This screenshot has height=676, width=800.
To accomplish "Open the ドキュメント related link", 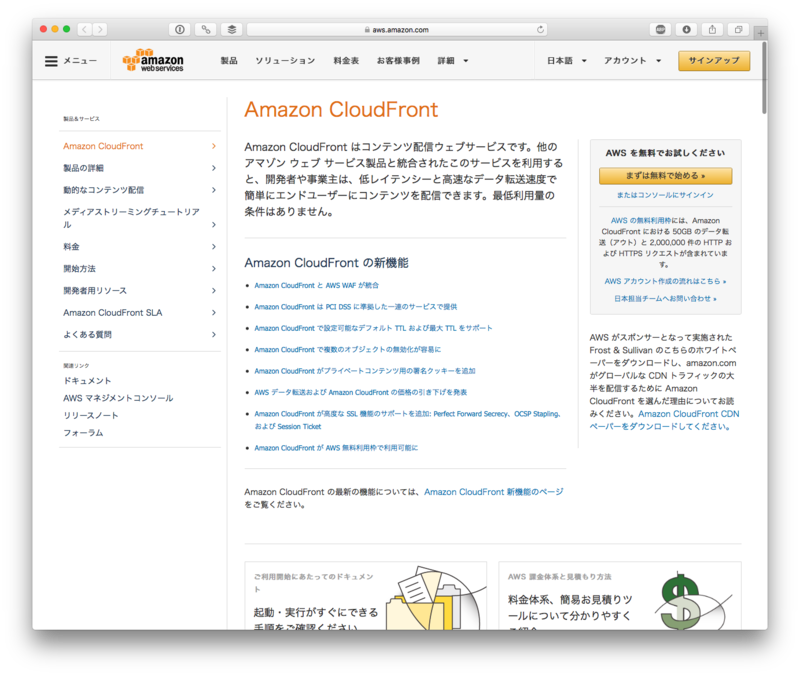I will point(87,381).
